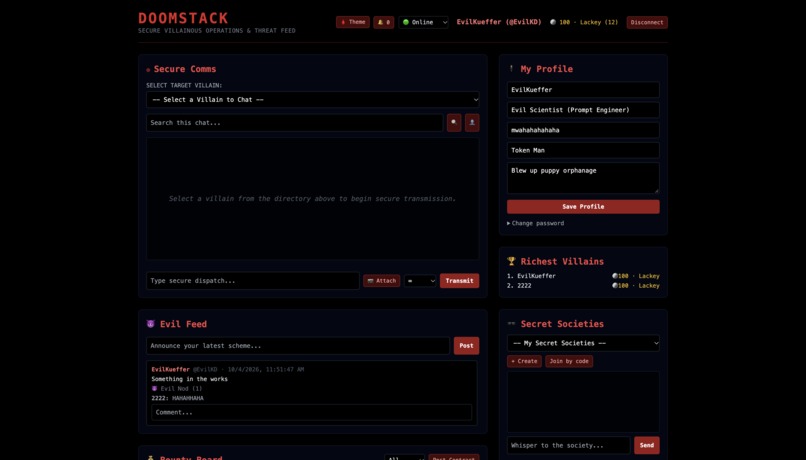Image resolution: width=806 pixels, height=460 pixels.
Task: Click the Create society button
Action: (x=524, y=361)
